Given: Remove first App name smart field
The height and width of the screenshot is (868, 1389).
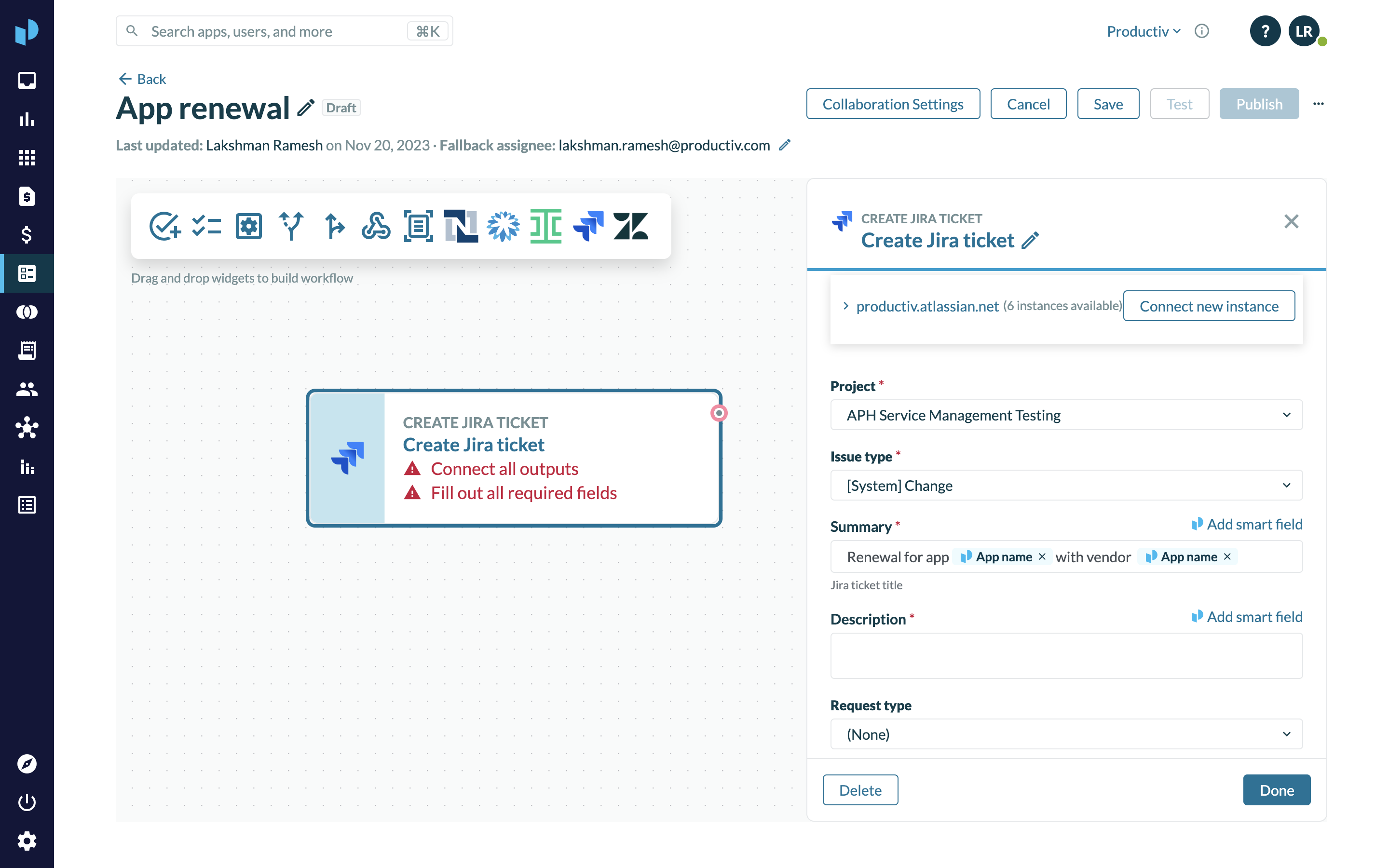Looking at the screenshot, I should pyautogui.click(x=1042, y=557).
